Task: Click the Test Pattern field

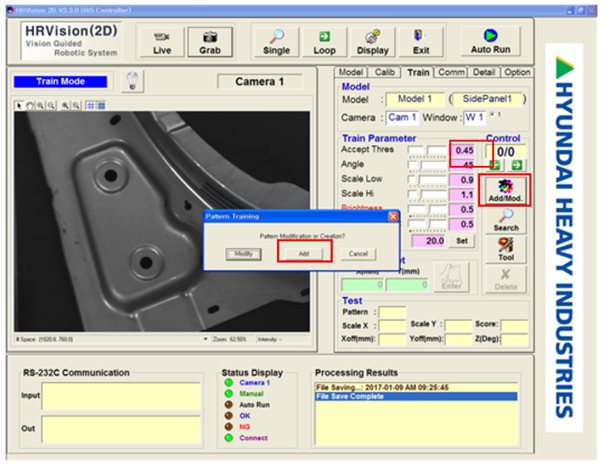Action: tap(392, 312)
